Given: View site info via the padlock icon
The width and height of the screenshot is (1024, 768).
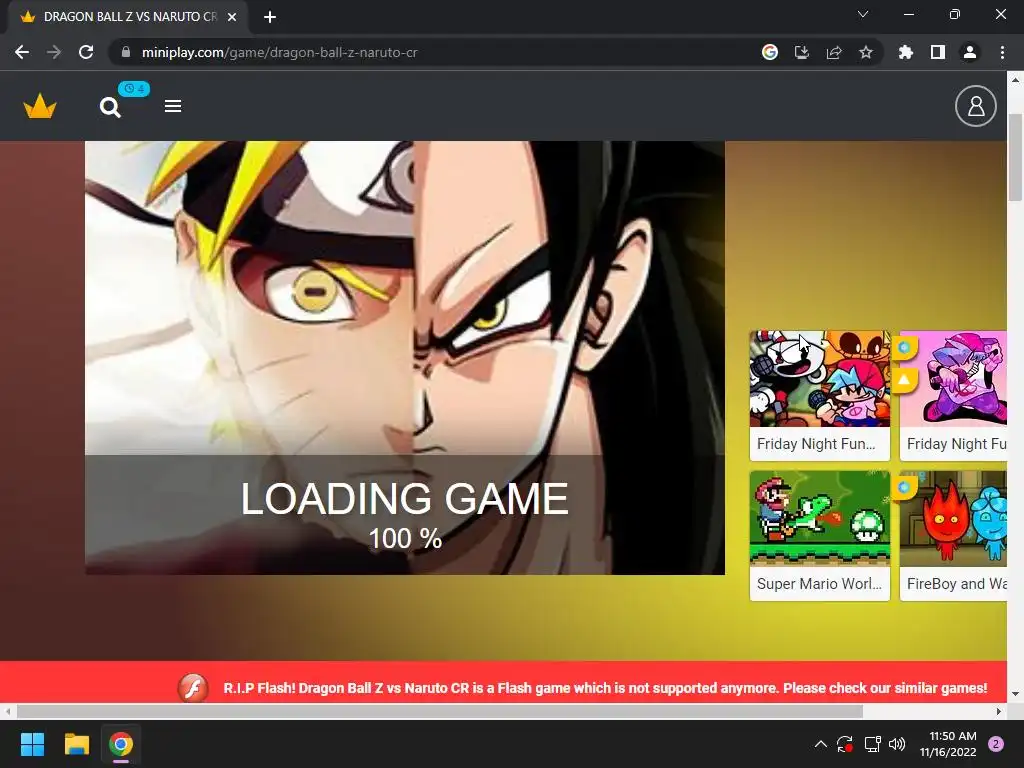Looking at the screenshot, I should pyautogui.click(x=125, y=52).
